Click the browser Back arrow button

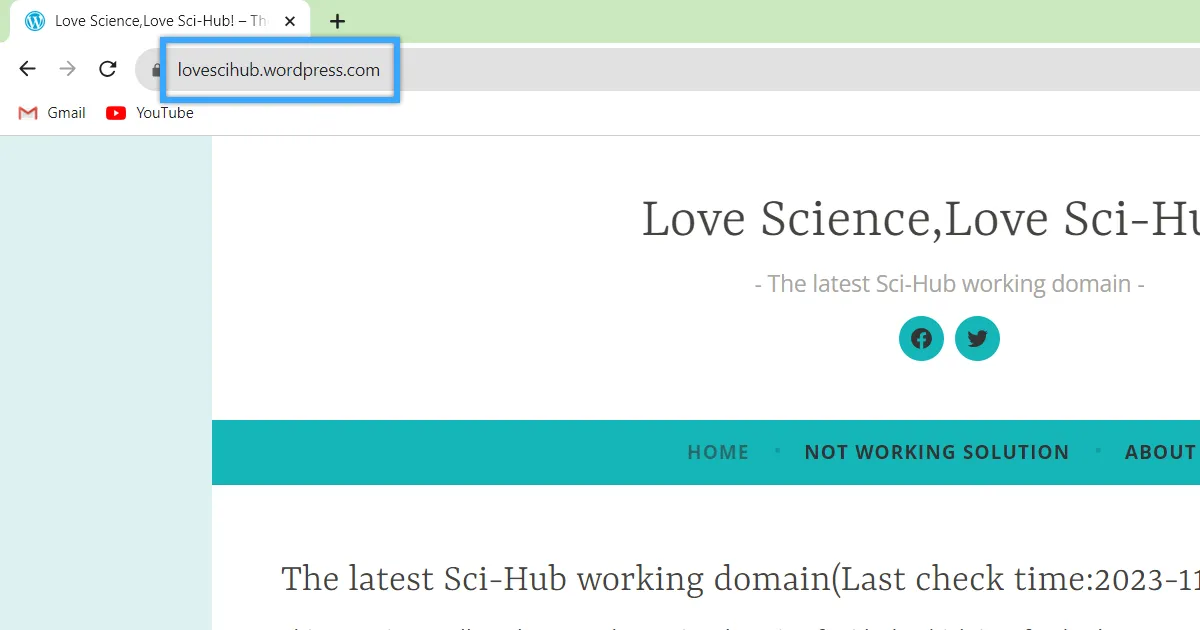pyautogui.click(x=27, y=69)
